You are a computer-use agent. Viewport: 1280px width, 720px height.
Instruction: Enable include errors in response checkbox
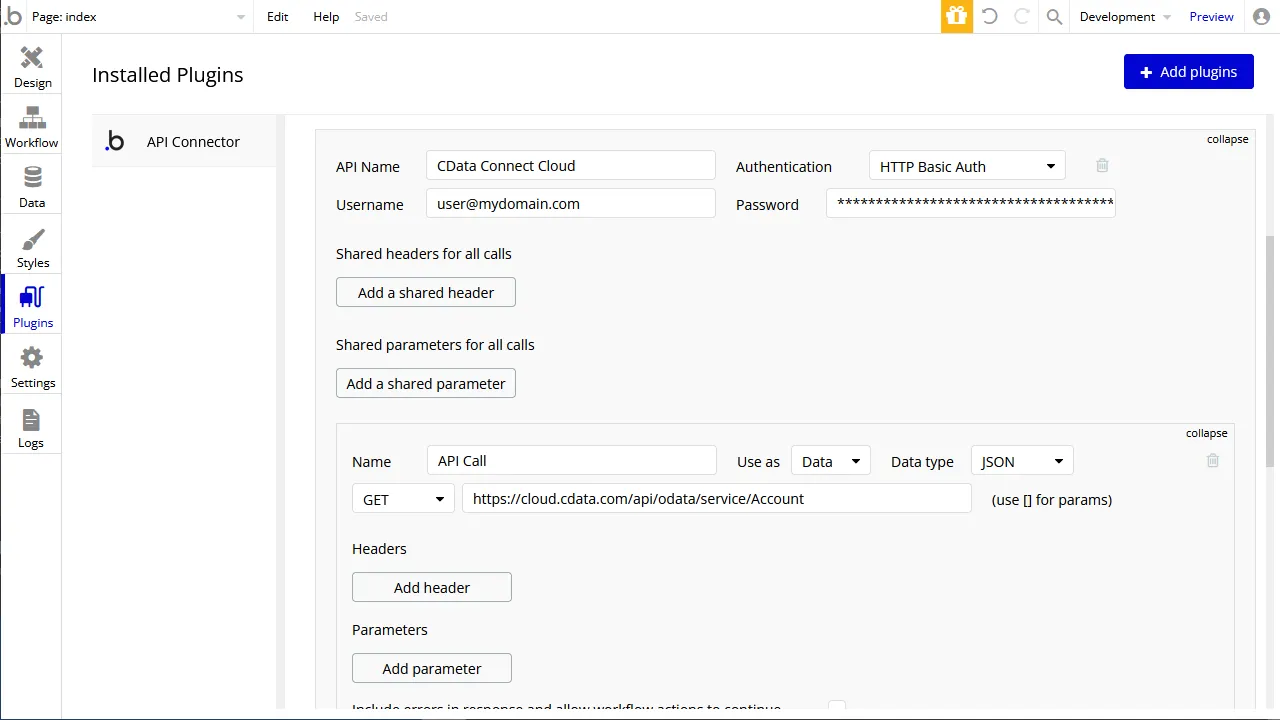837,705
